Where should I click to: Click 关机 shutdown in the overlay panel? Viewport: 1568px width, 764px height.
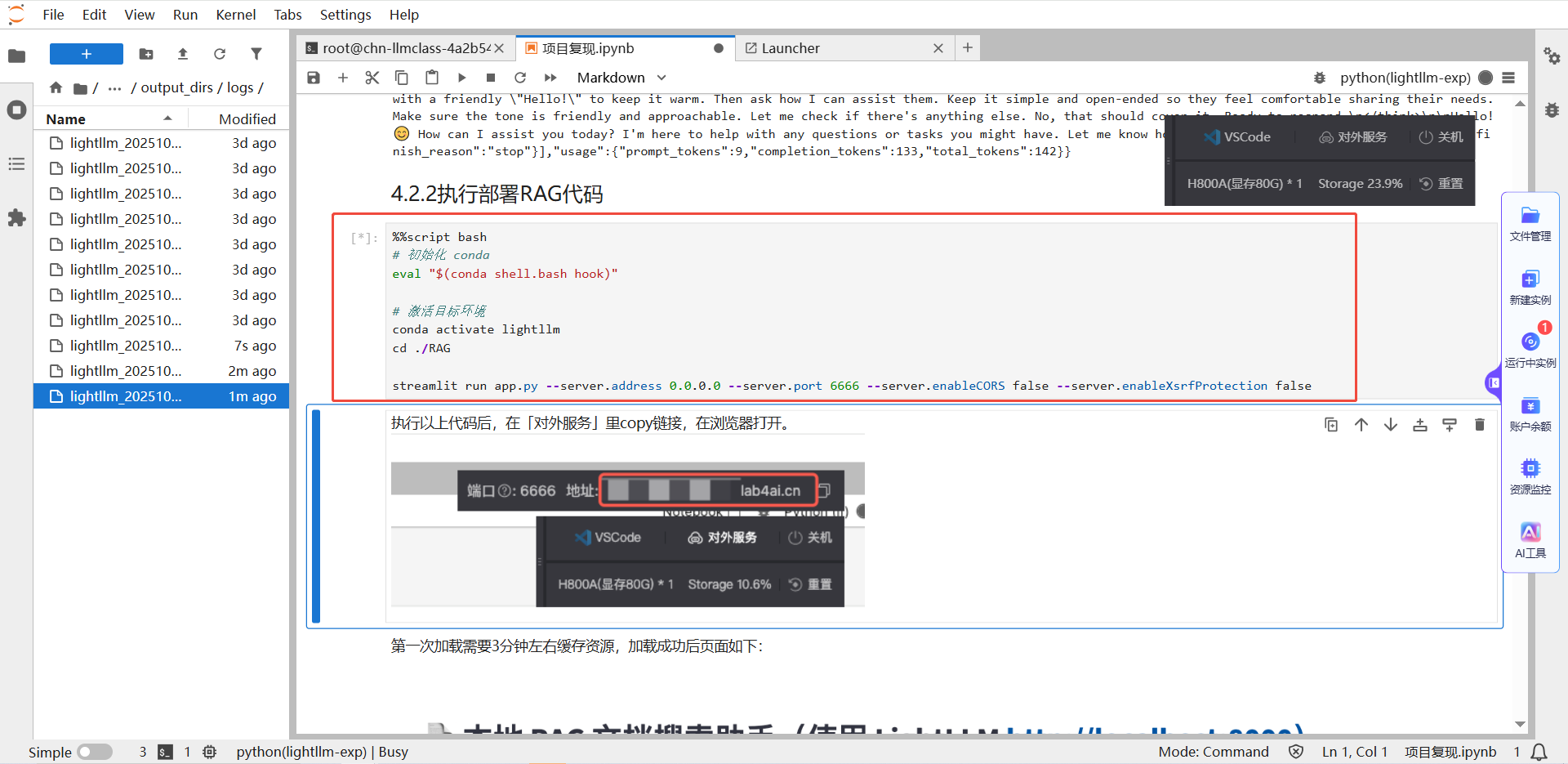(1441, 137)
